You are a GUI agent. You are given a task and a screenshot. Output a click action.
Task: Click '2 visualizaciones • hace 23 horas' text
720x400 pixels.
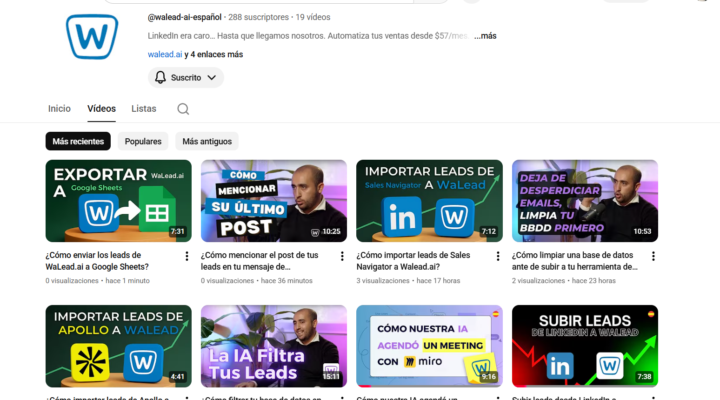tap(564, 281)
